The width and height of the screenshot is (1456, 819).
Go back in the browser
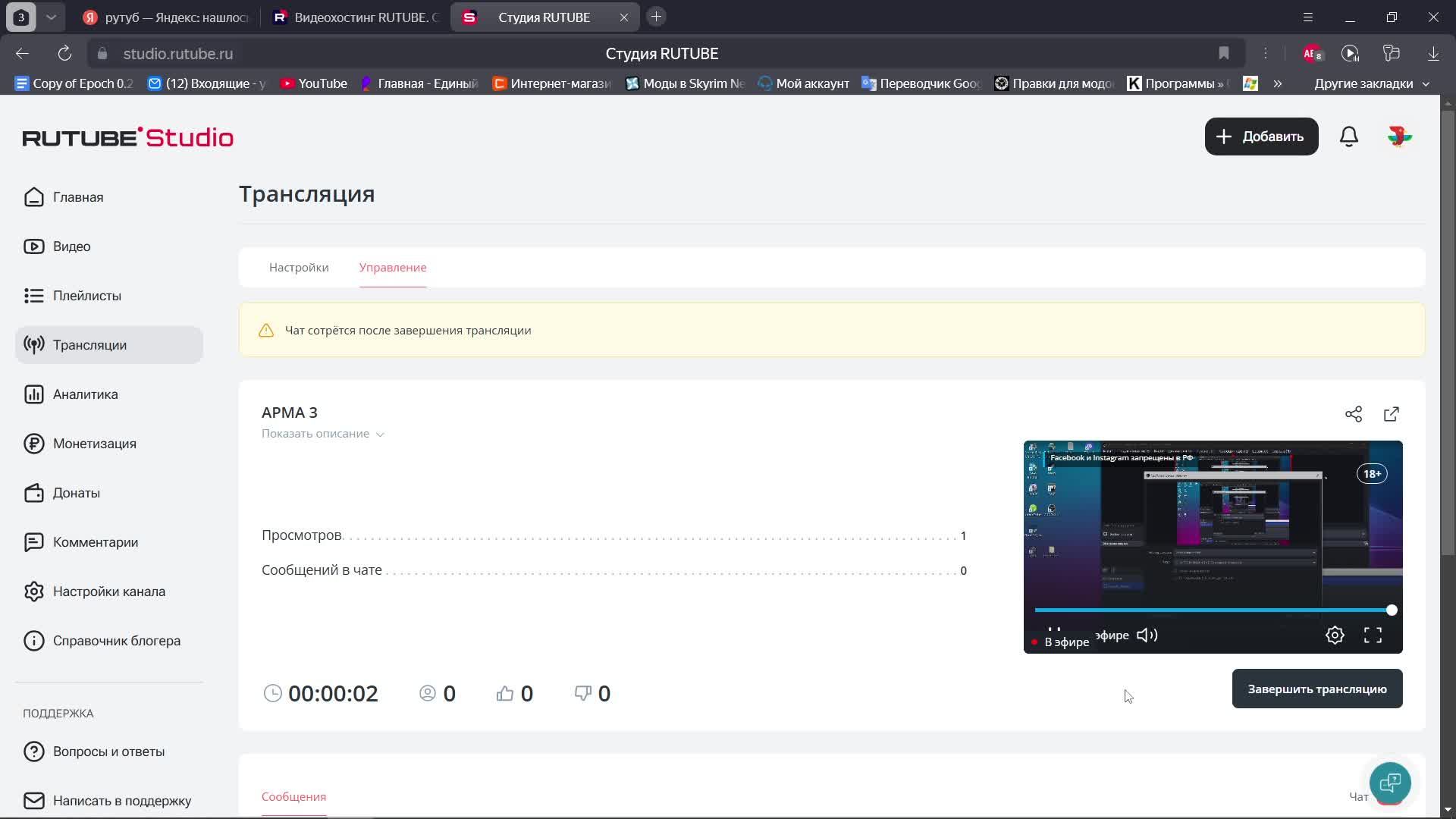[x=22, y=54]
